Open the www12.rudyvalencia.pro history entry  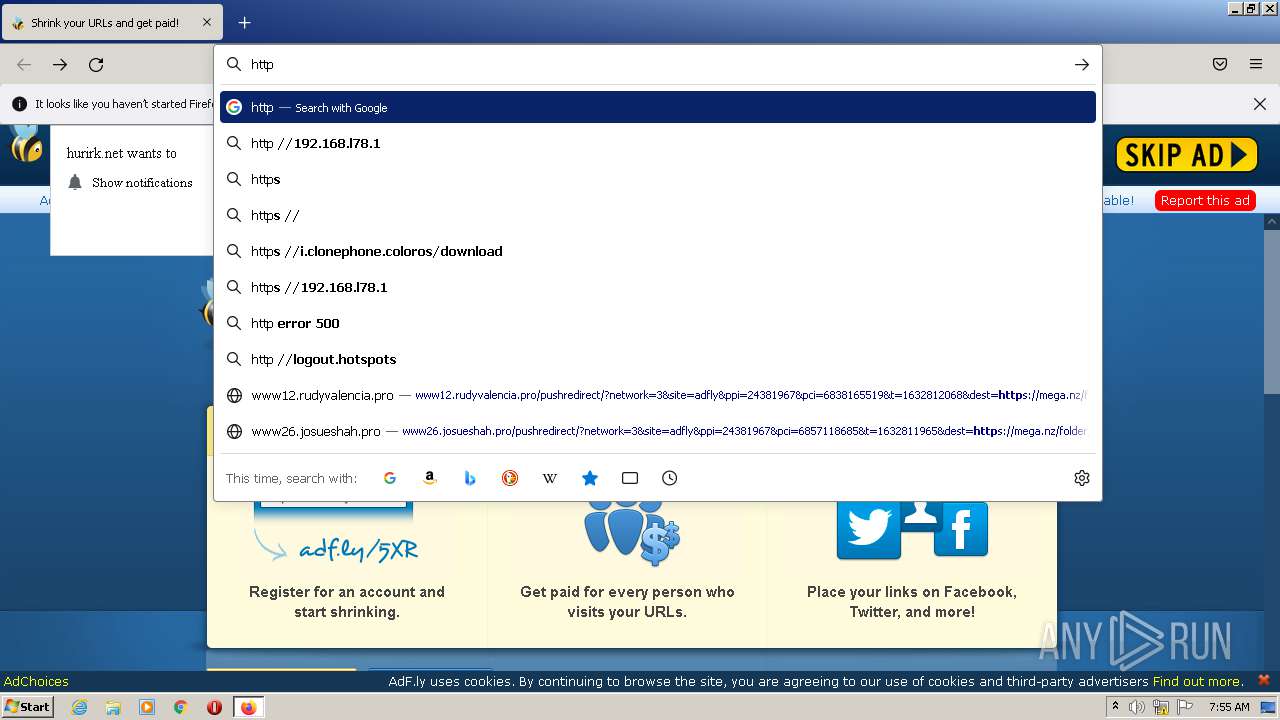point(658,395)
